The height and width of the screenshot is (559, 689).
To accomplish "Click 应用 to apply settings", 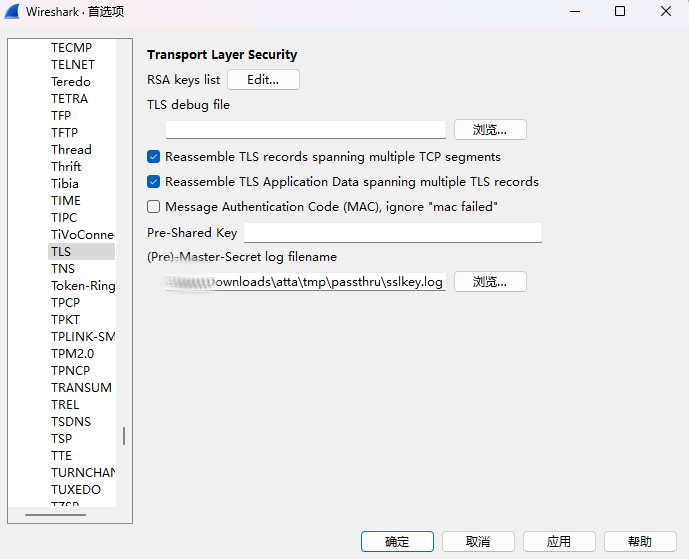I will coord(559,541).
